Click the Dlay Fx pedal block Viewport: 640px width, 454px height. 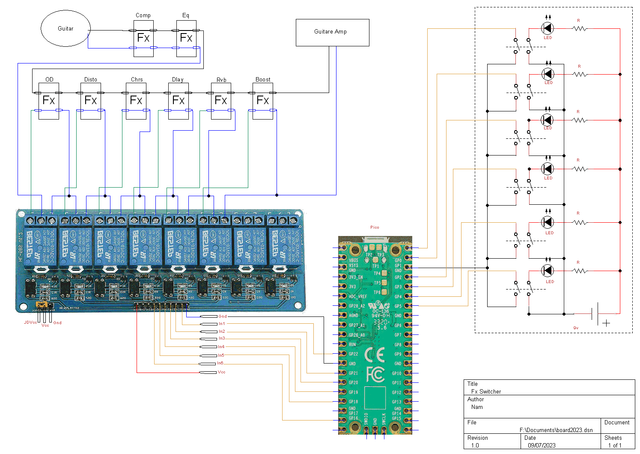[x=178, y=101]
